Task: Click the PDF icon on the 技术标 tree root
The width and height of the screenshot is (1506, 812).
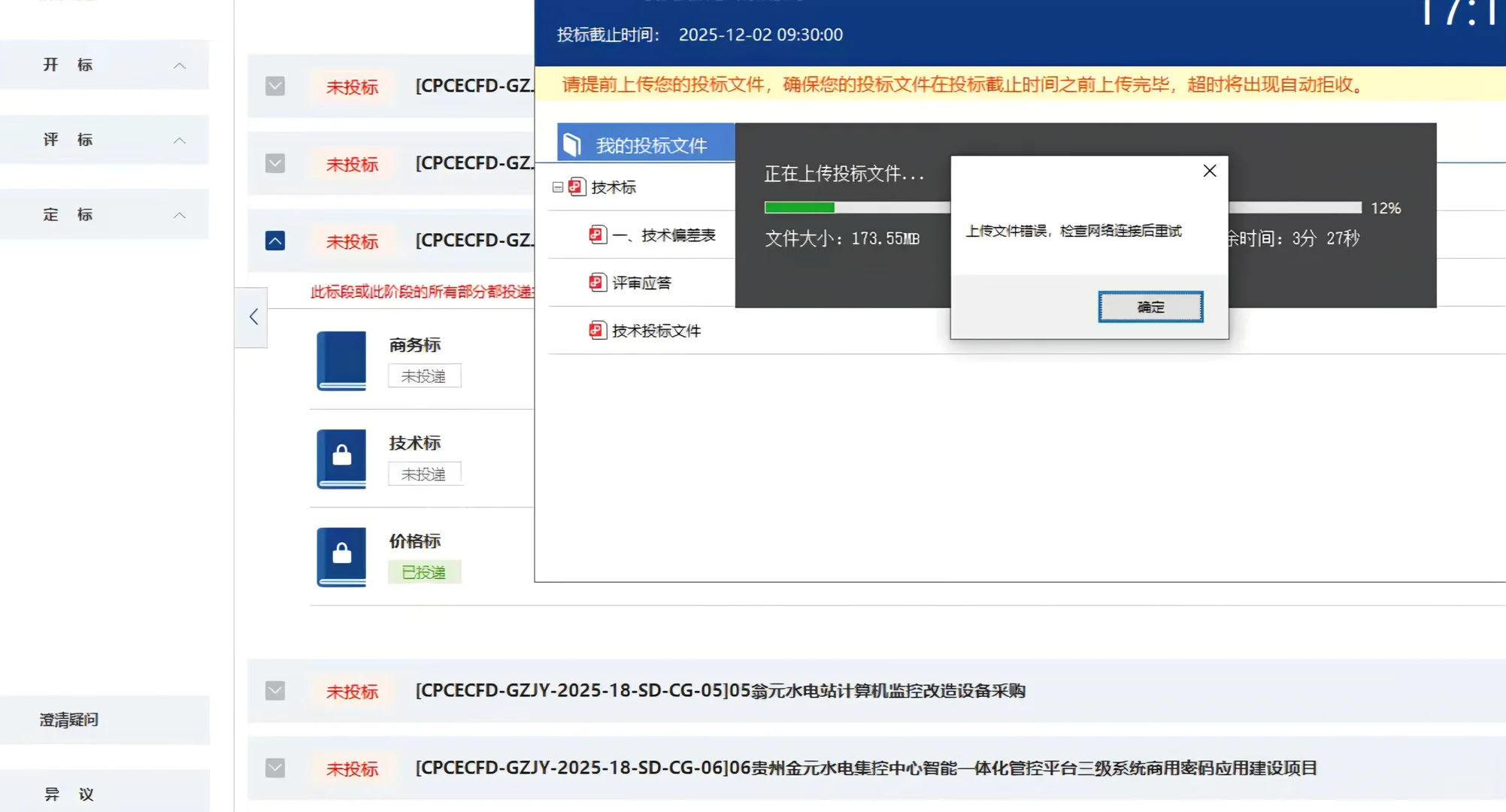Action: [x=575, y=187]
